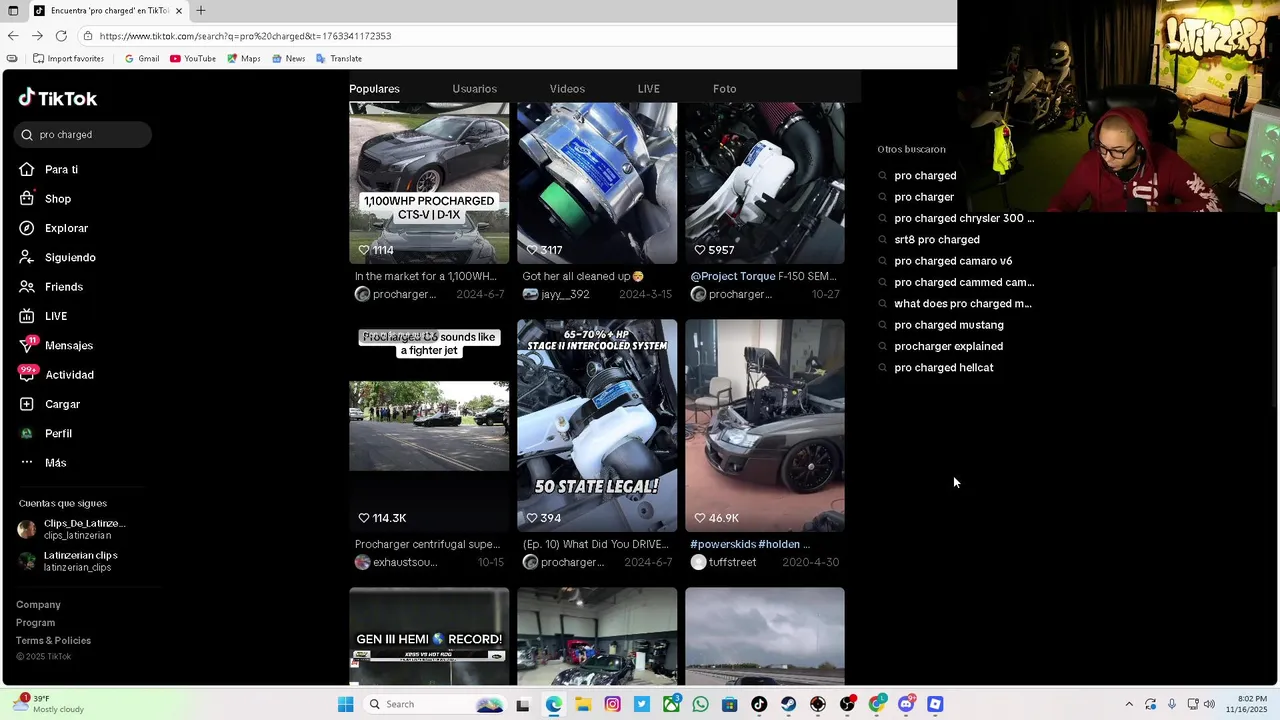Select the Populares tab
The height and width of the screenshot is (720, 1280).
pos(374,89)
